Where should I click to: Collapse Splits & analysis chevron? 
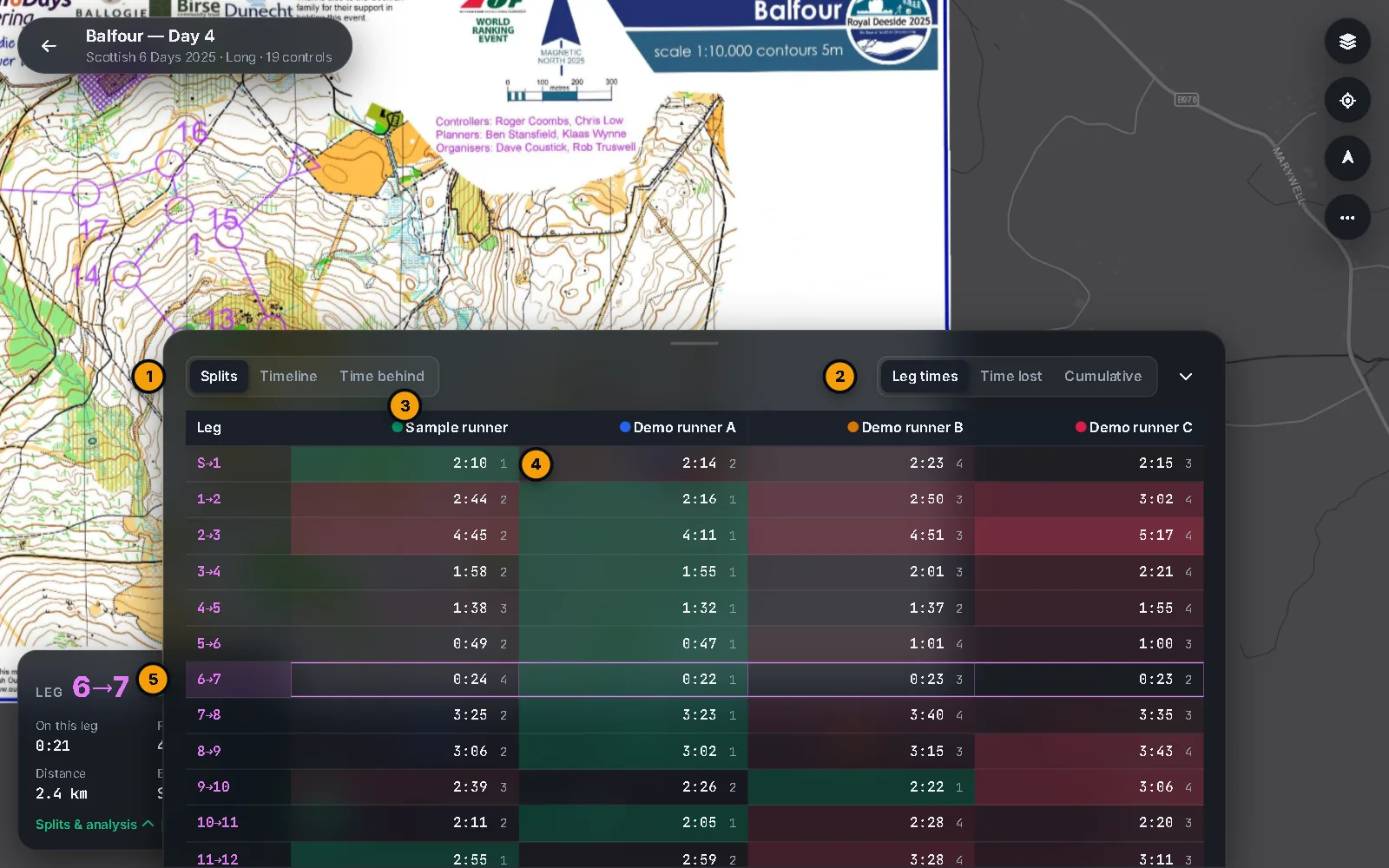(148, 824)
